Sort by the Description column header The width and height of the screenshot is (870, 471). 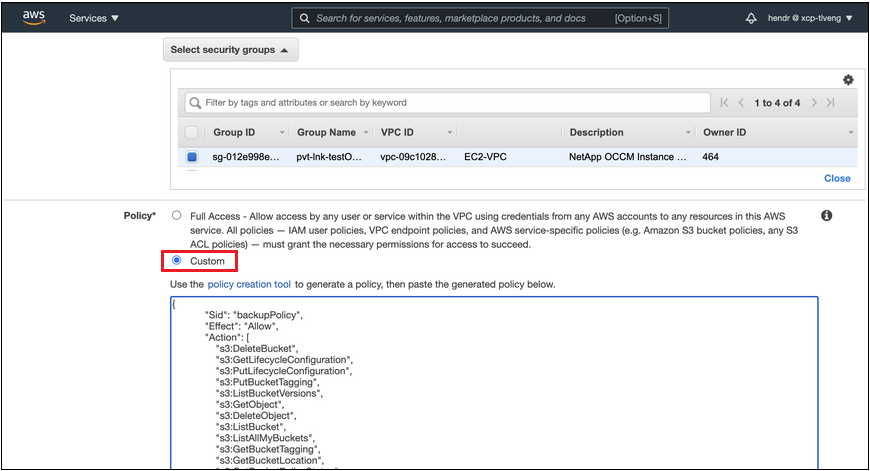point(596,132)
